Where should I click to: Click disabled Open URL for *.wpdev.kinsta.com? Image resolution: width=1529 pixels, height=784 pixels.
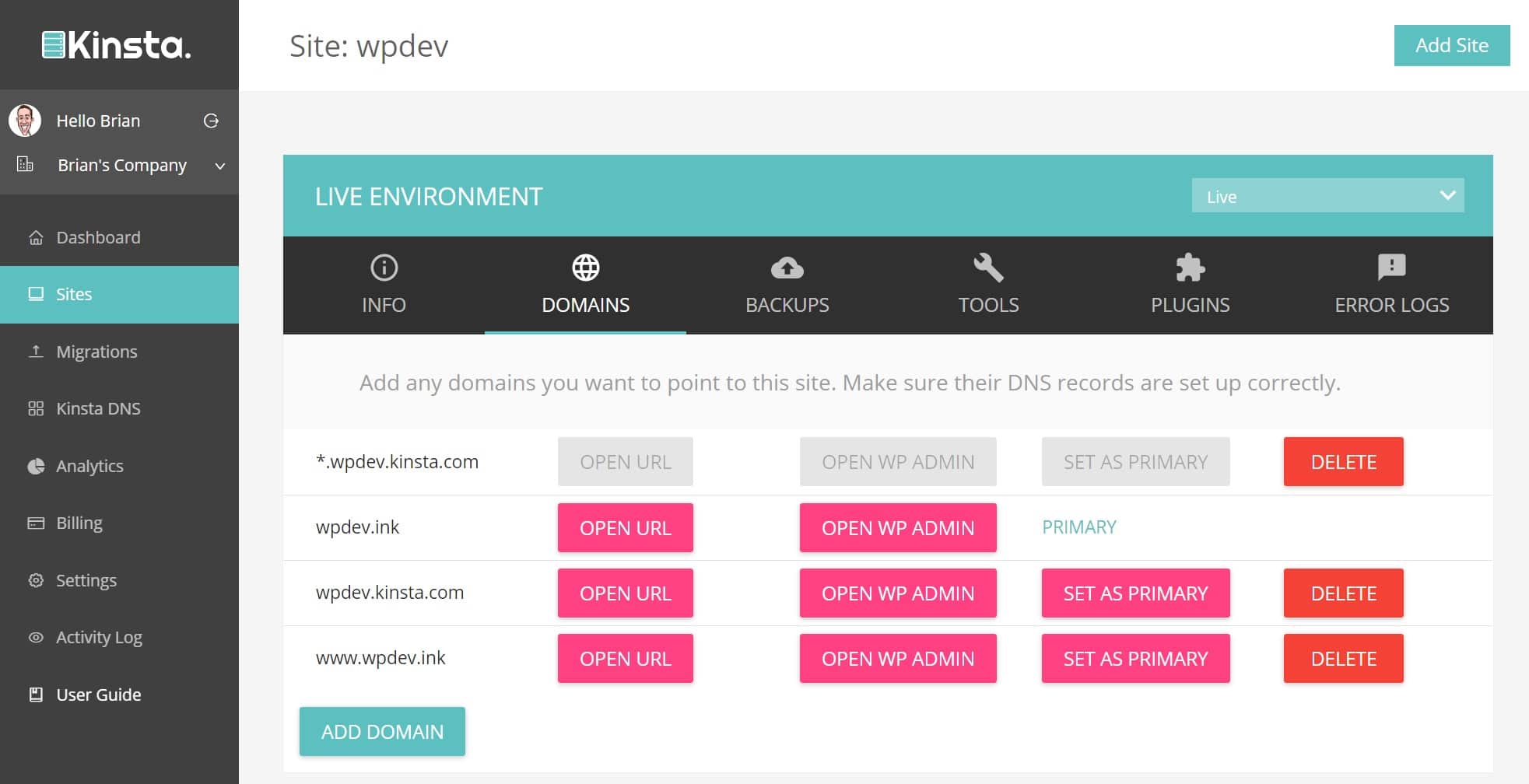coord(625,462)
